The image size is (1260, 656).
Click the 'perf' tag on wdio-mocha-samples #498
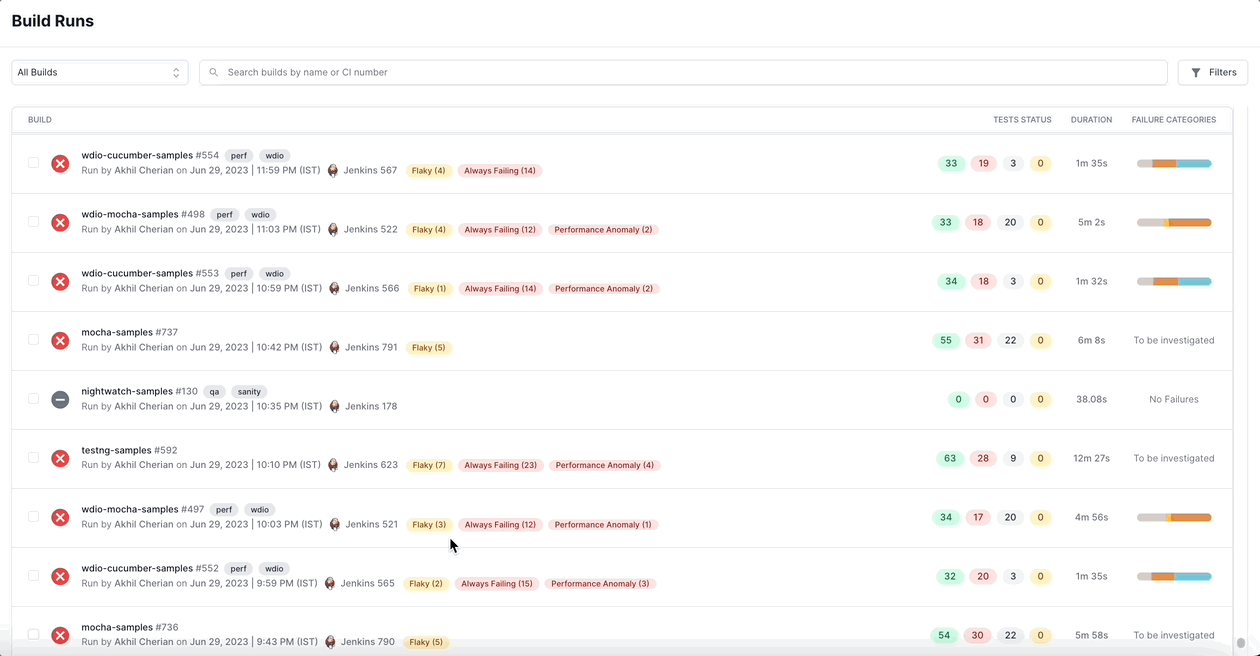[225, 215]
